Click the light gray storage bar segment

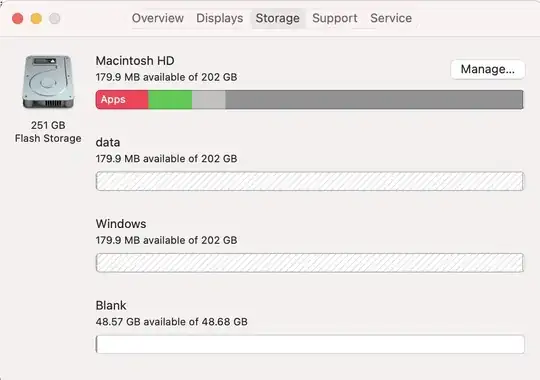pyautogui.click(x=209, y=100)
